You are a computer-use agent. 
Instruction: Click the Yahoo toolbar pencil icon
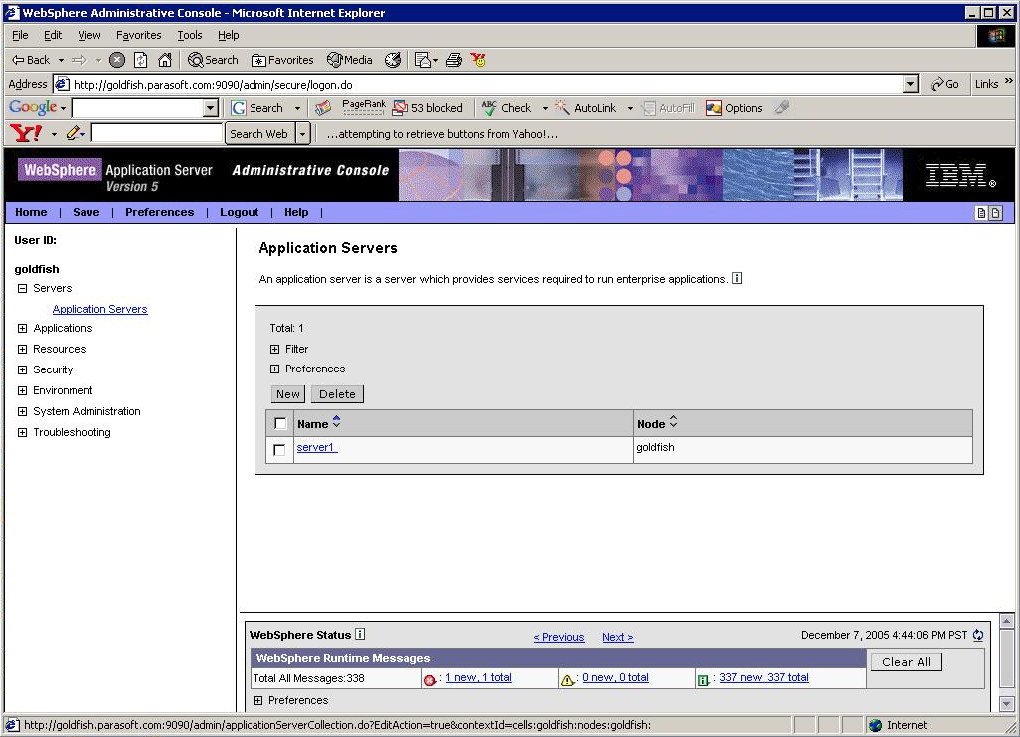(73, 133)
